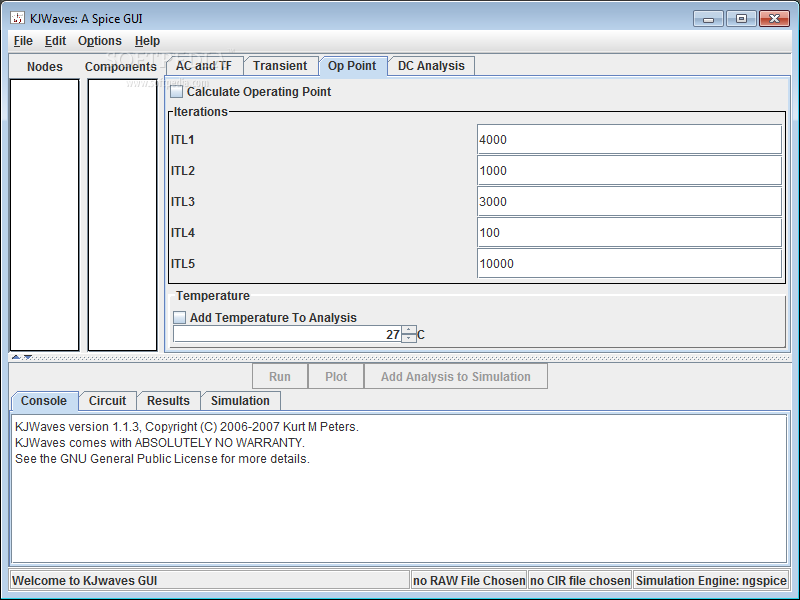Screen dimensions: 800x600
Task: Switch to the Circuit tab
Action: click(107, 401)
